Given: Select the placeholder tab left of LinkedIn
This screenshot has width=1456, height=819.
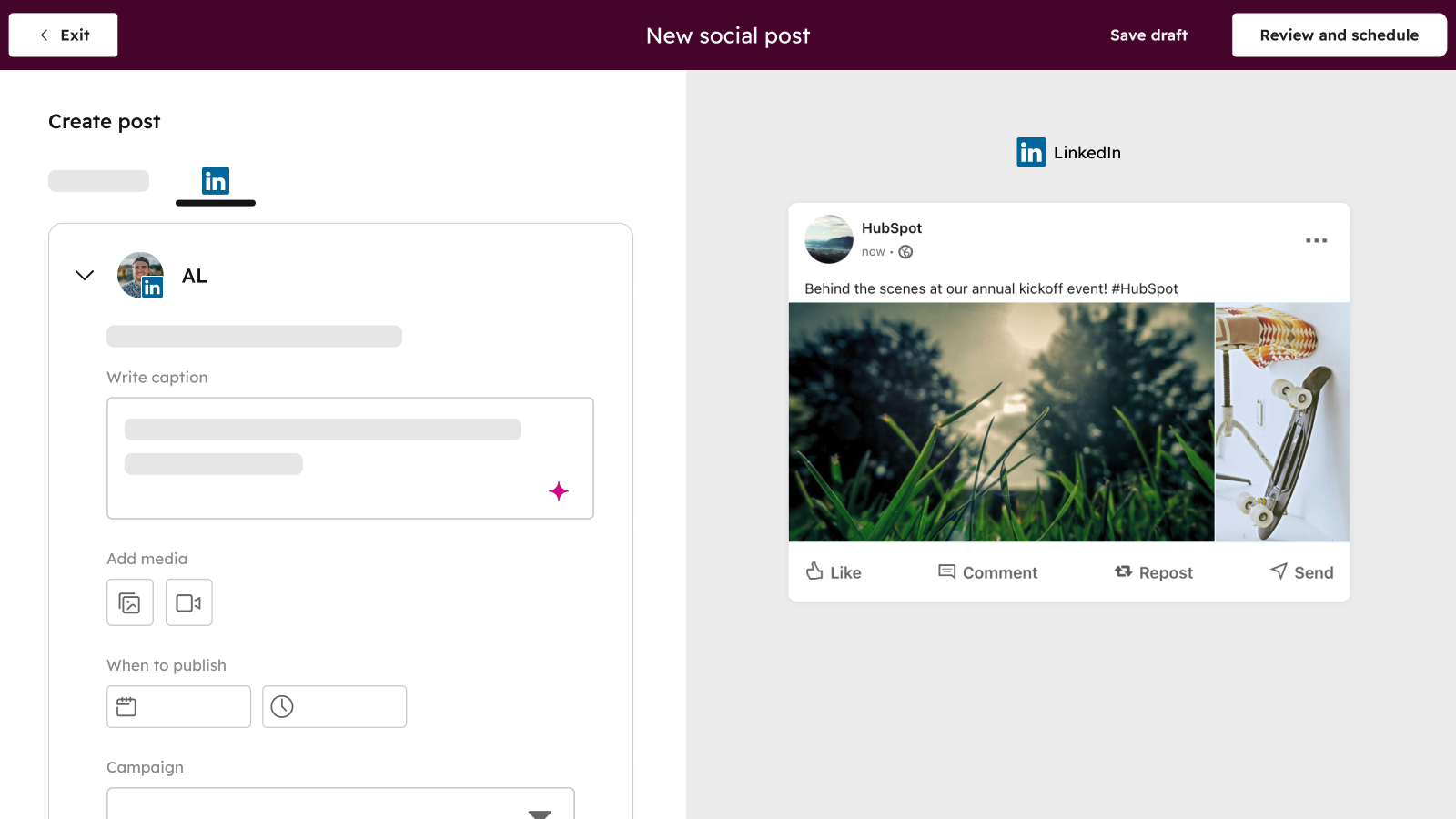Looking at the screenshot, I should (98, 180).
